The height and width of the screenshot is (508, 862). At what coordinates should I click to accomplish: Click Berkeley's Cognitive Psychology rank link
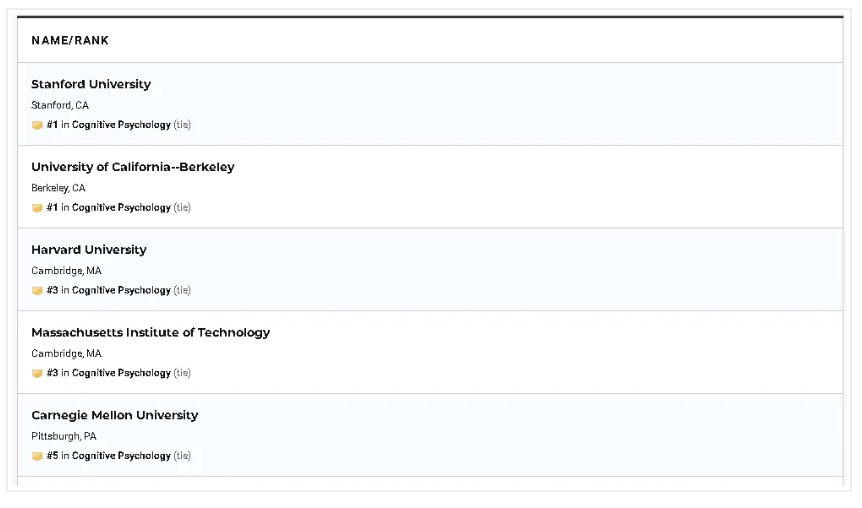(x=109, y=208)
